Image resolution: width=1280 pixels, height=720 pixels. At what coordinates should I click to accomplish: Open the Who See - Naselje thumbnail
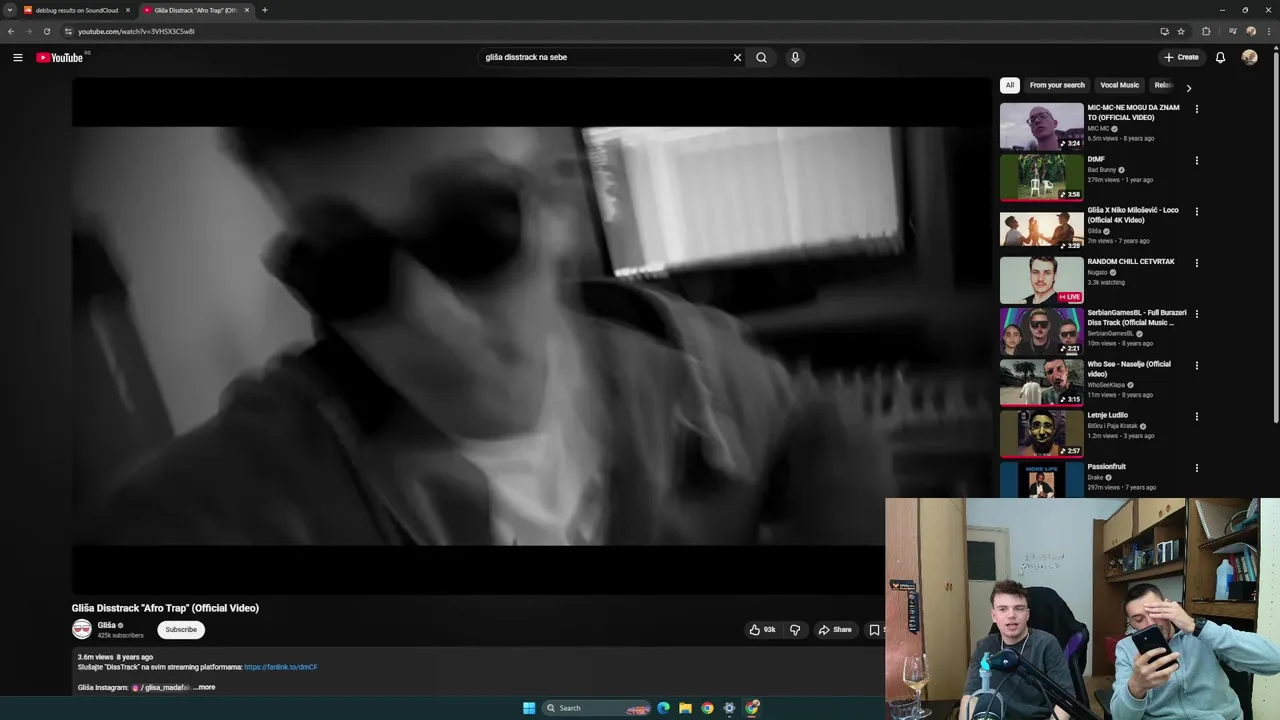pyautogui.click(x=1041, y=383)
